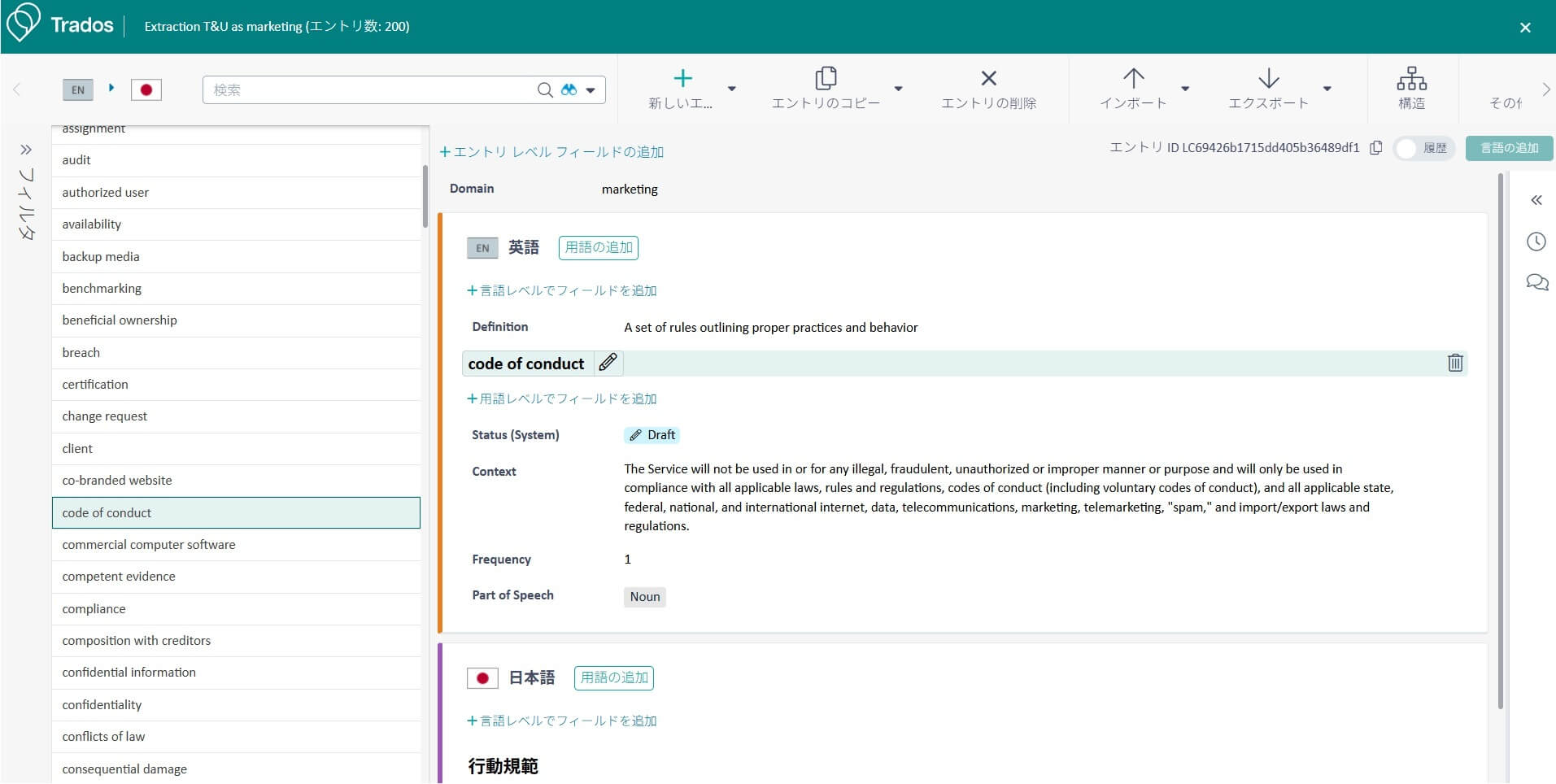
Task: Click the pencil edit icon beside code of conduct
Action: (x=608, y=363)
